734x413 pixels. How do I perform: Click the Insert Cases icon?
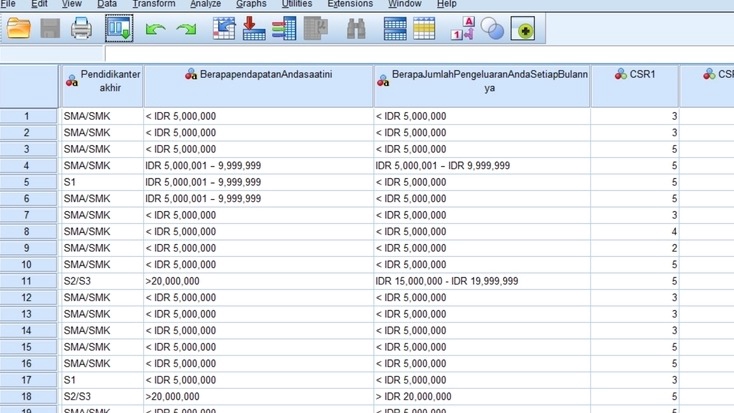(x=395, y=29)
